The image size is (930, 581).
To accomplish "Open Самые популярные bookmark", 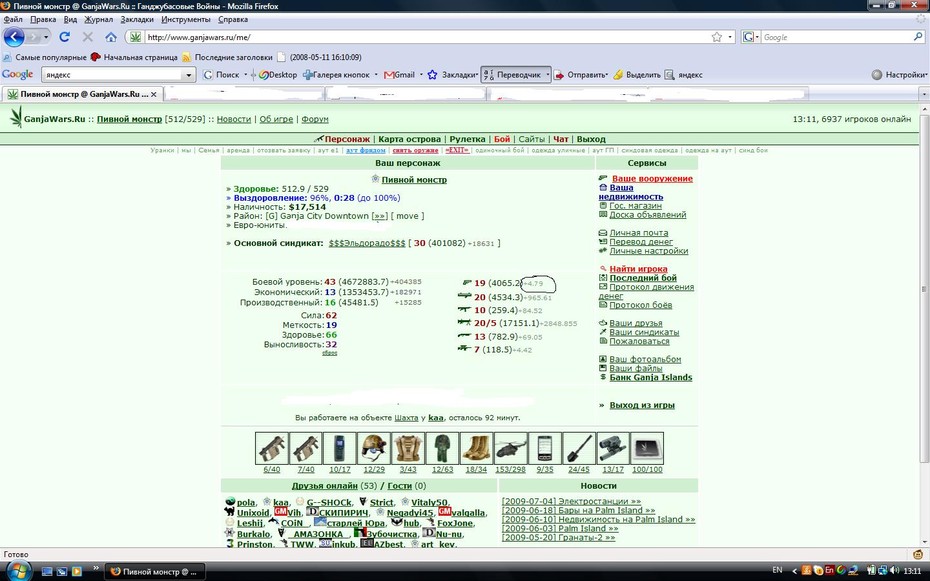I will (44, 58).
